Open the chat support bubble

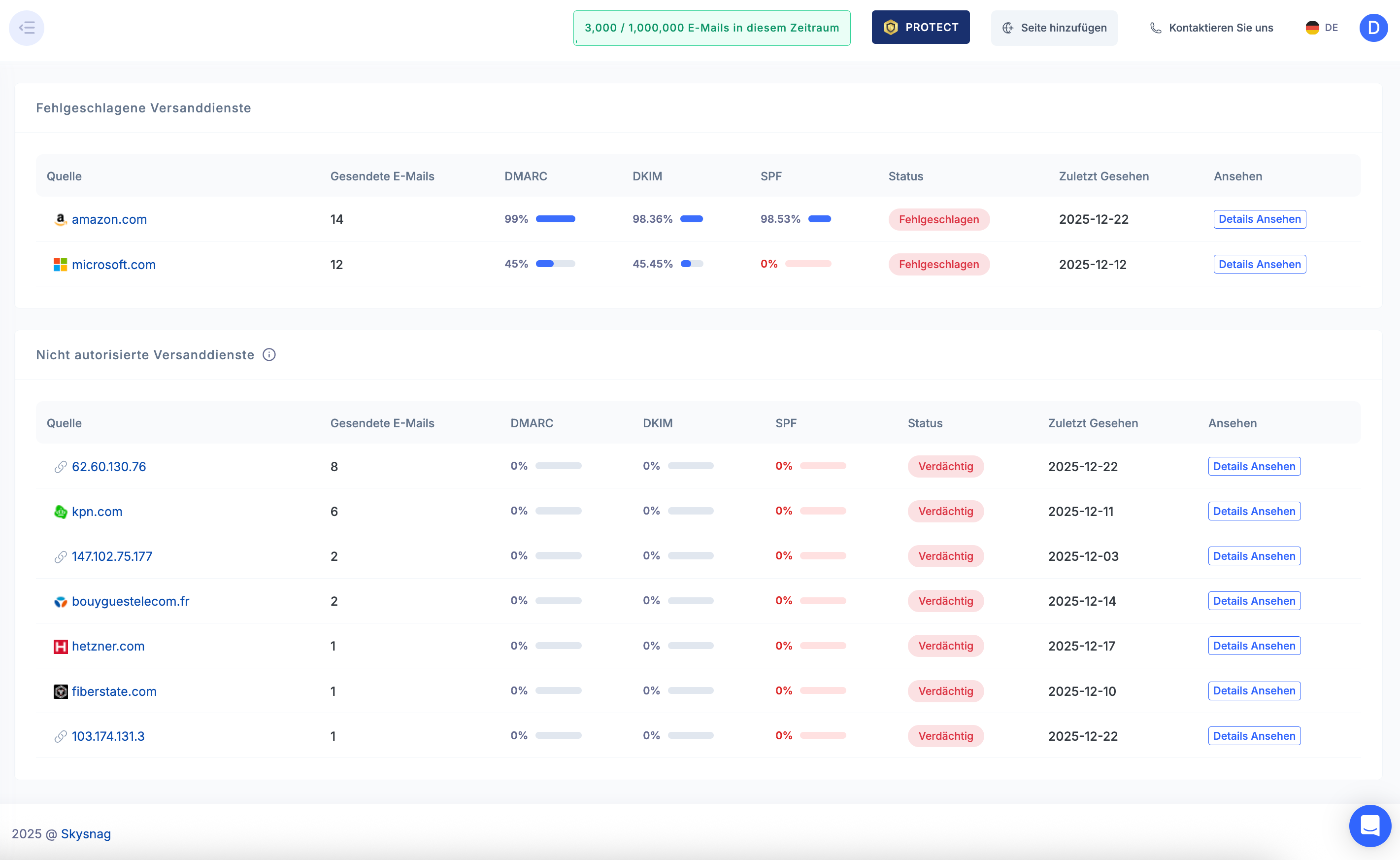tap(1370, 826)
